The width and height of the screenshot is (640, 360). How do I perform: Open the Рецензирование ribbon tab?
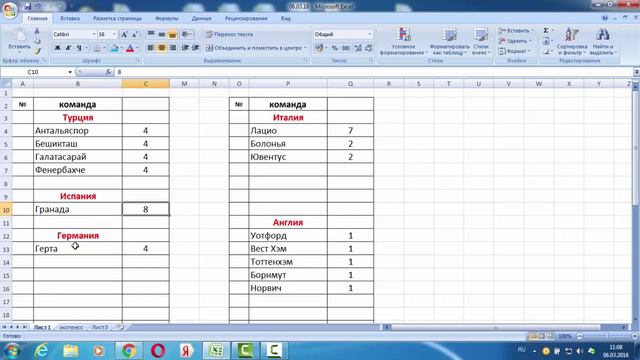coord(246,18)
